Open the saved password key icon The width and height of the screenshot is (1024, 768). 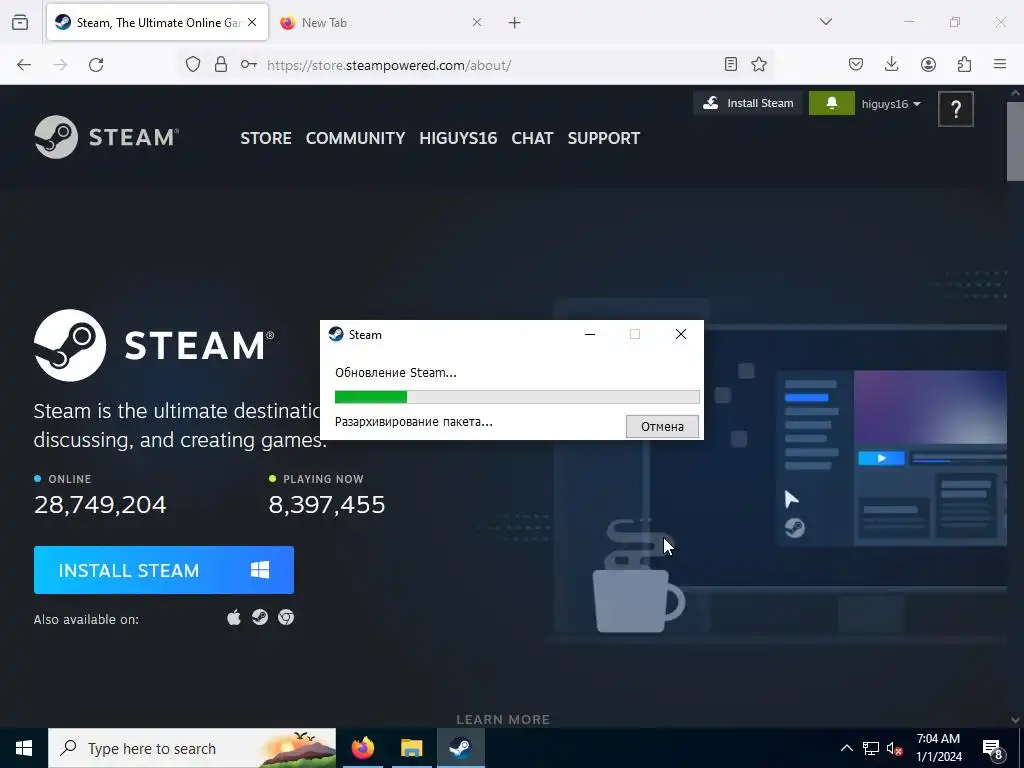tap(249, 64)
